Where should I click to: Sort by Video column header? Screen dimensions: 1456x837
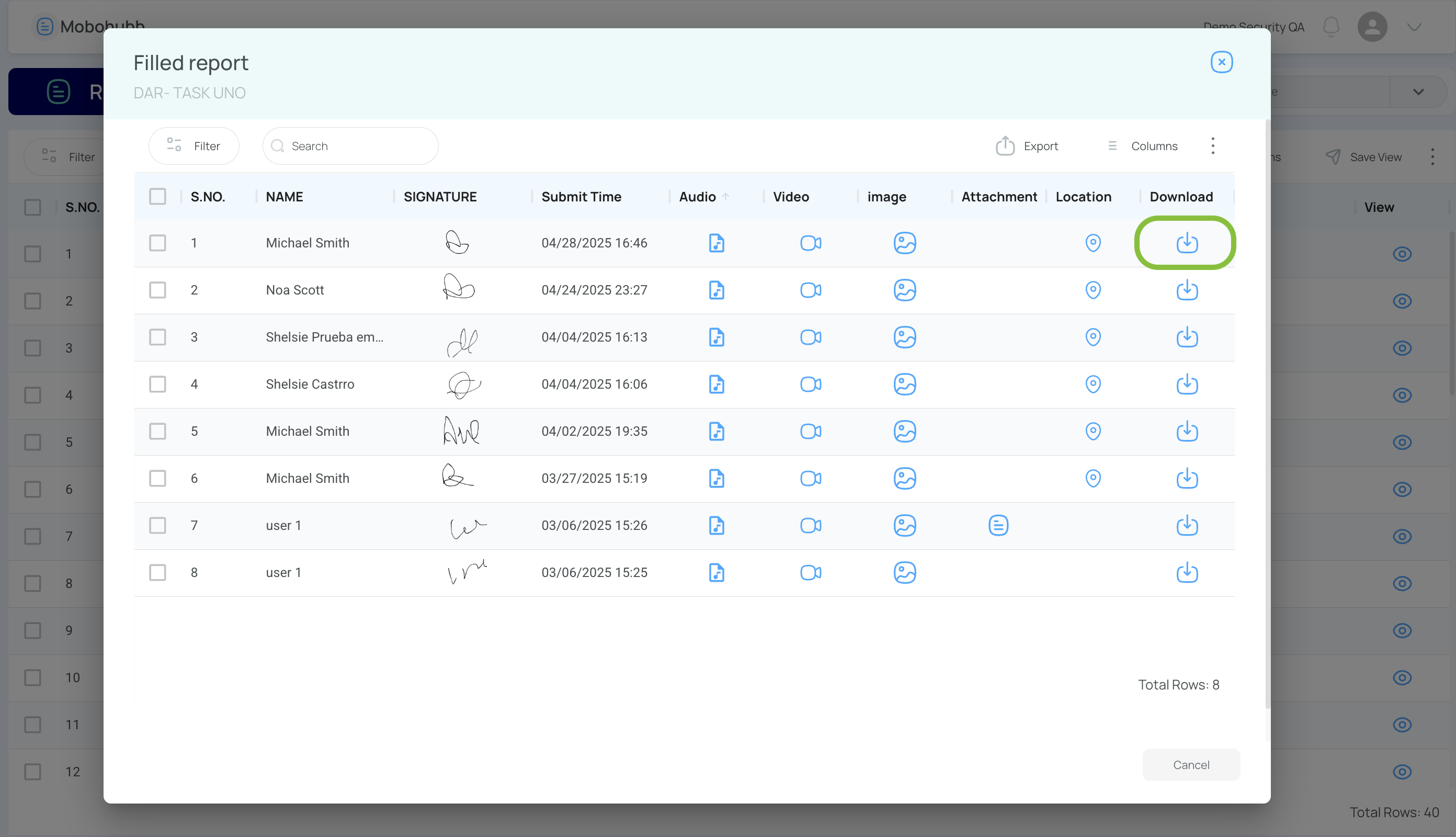tap(791, 197)
